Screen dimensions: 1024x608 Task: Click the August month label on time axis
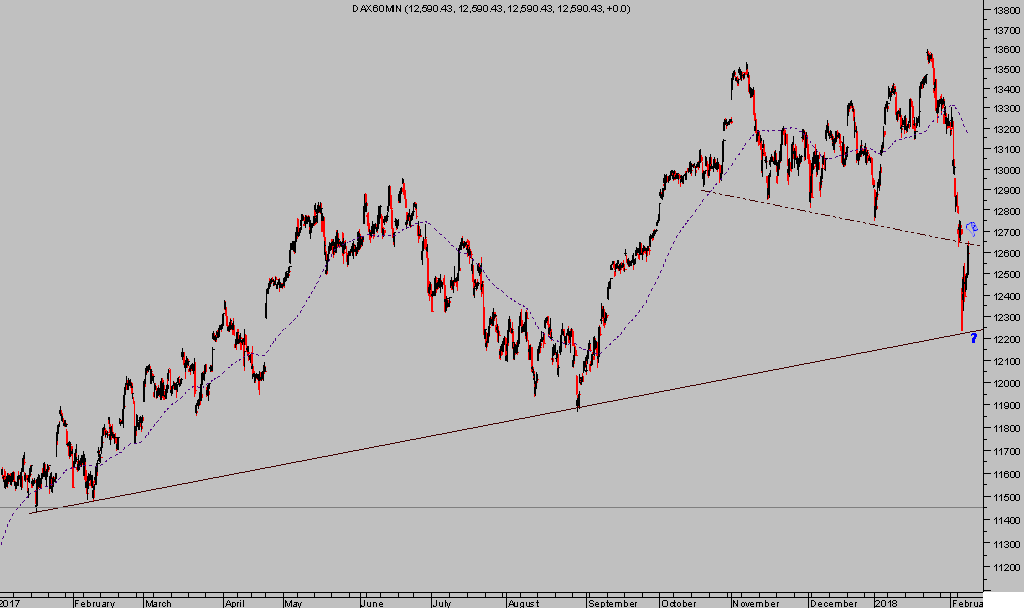[x=523, y=603]
